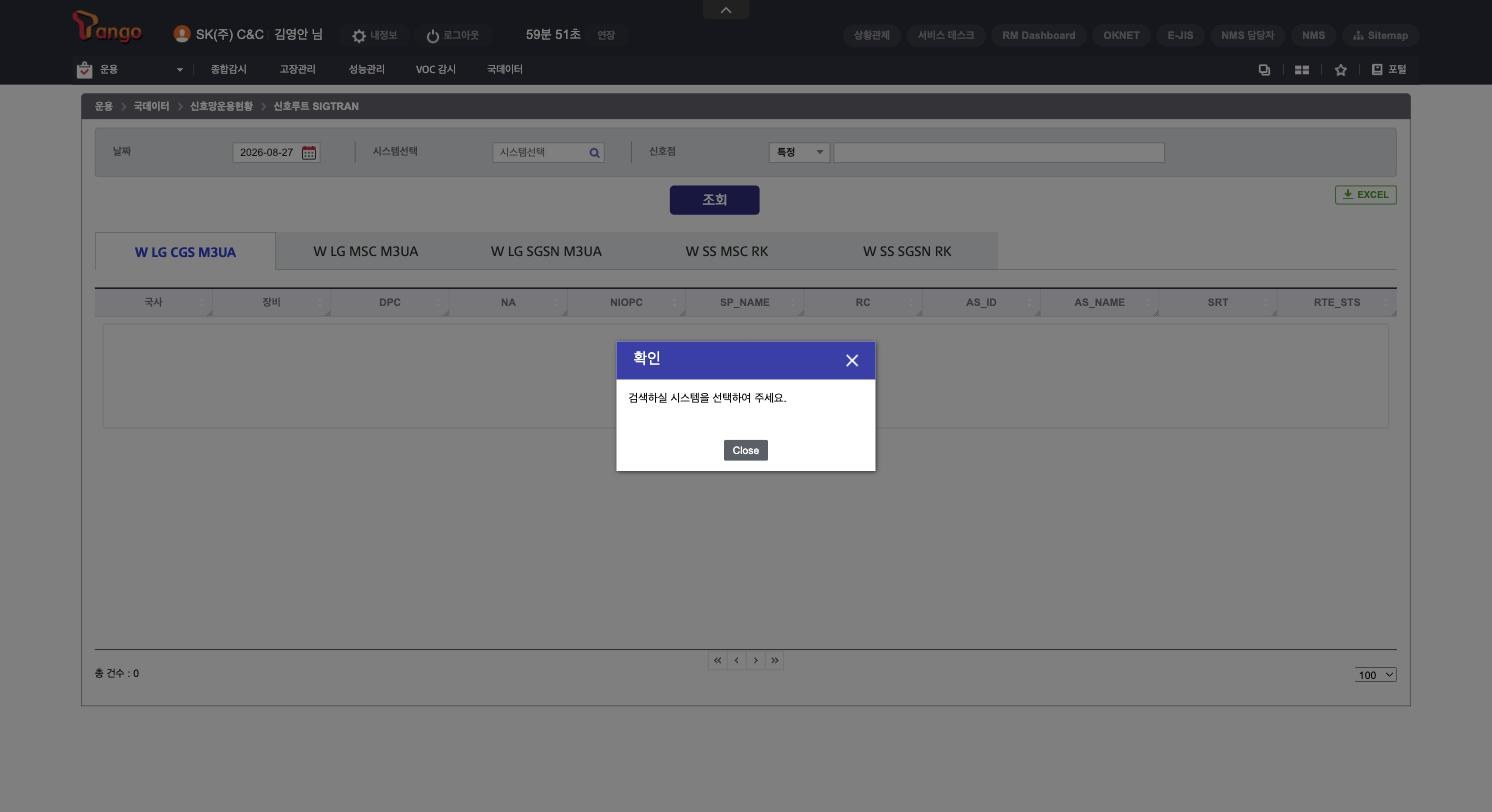Close the 확인 dialog with X icon
1492x812 pixels.
[x=852, y=361]
